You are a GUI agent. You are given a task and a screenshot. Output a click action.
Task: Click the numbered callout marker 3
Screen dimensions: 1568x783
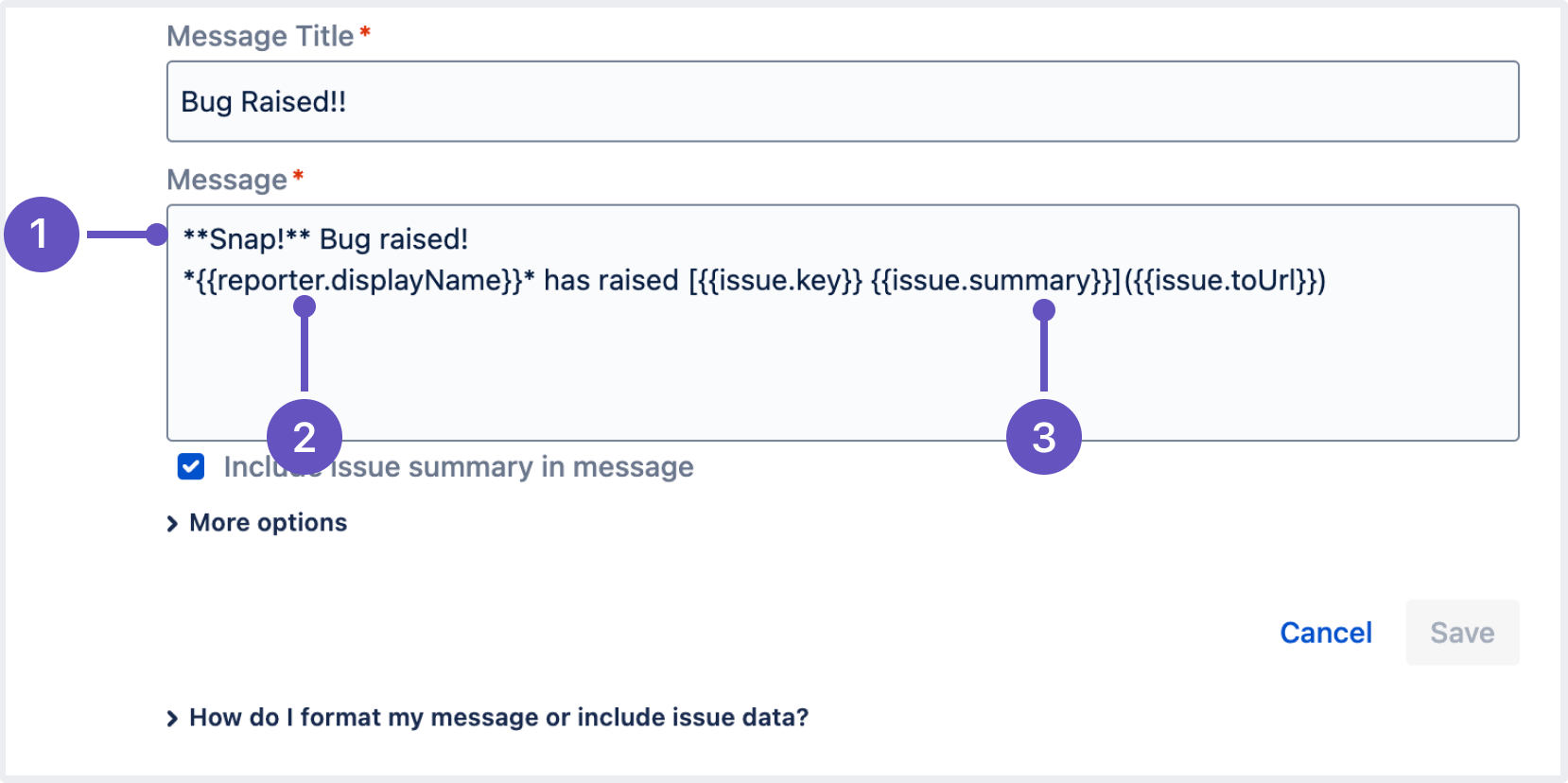tap(1045, 436)
